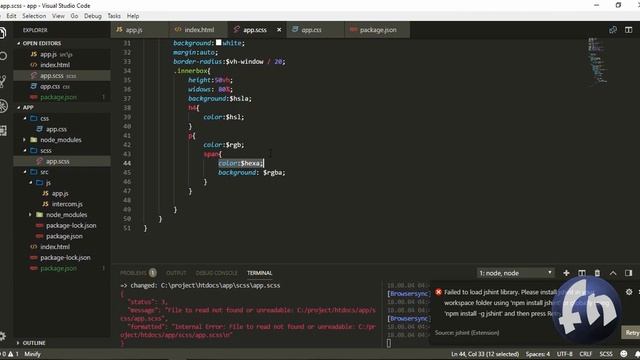
Task: Open app.css under css folder
Action: (62, 129)
